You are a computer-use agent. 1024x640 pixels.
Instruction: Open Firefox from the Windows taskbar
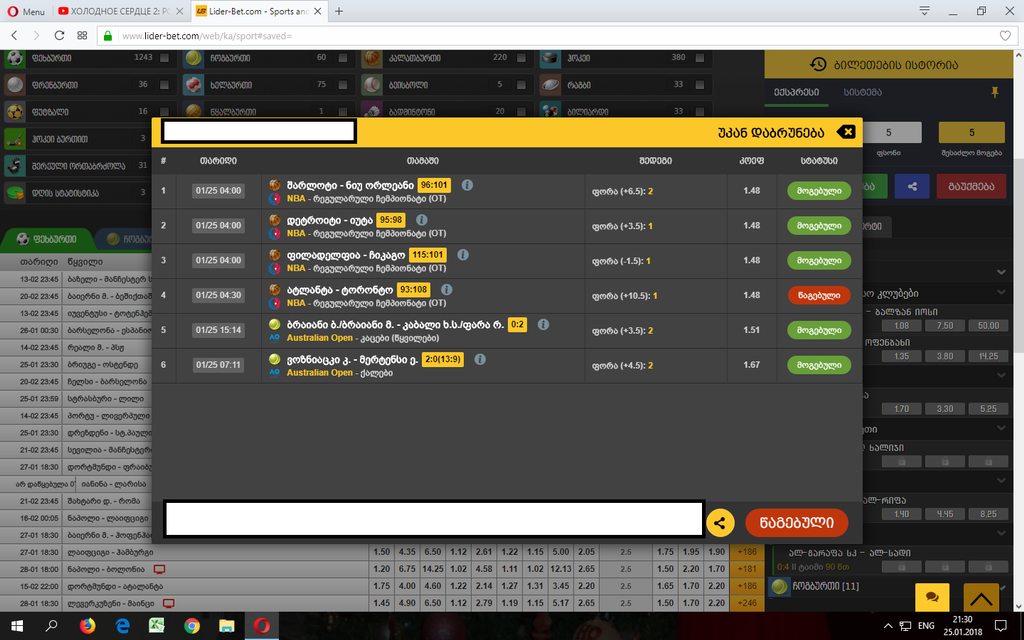point(87,626)
